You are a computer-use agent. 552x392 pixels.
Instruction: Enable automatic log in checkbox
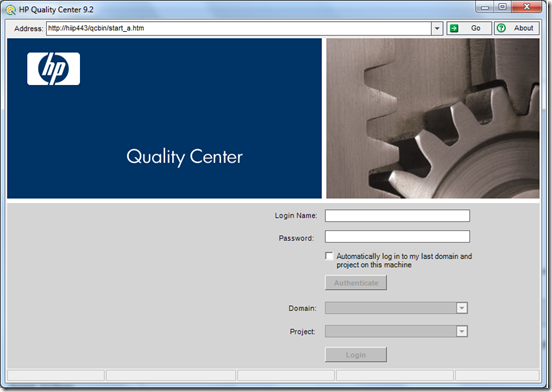tap(329, 256)
